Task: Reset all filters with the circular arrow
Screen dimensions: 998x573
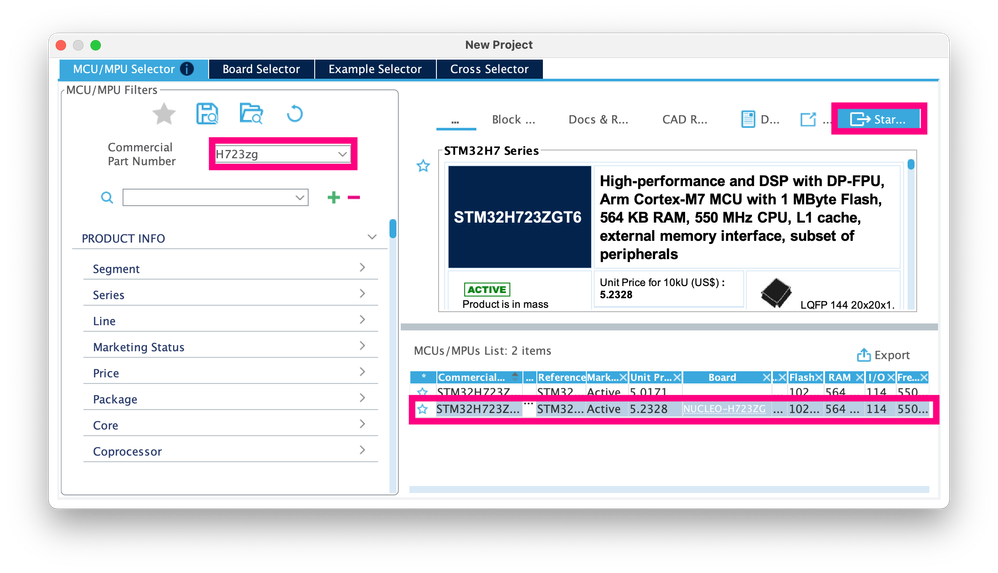Action: (294, 114)
